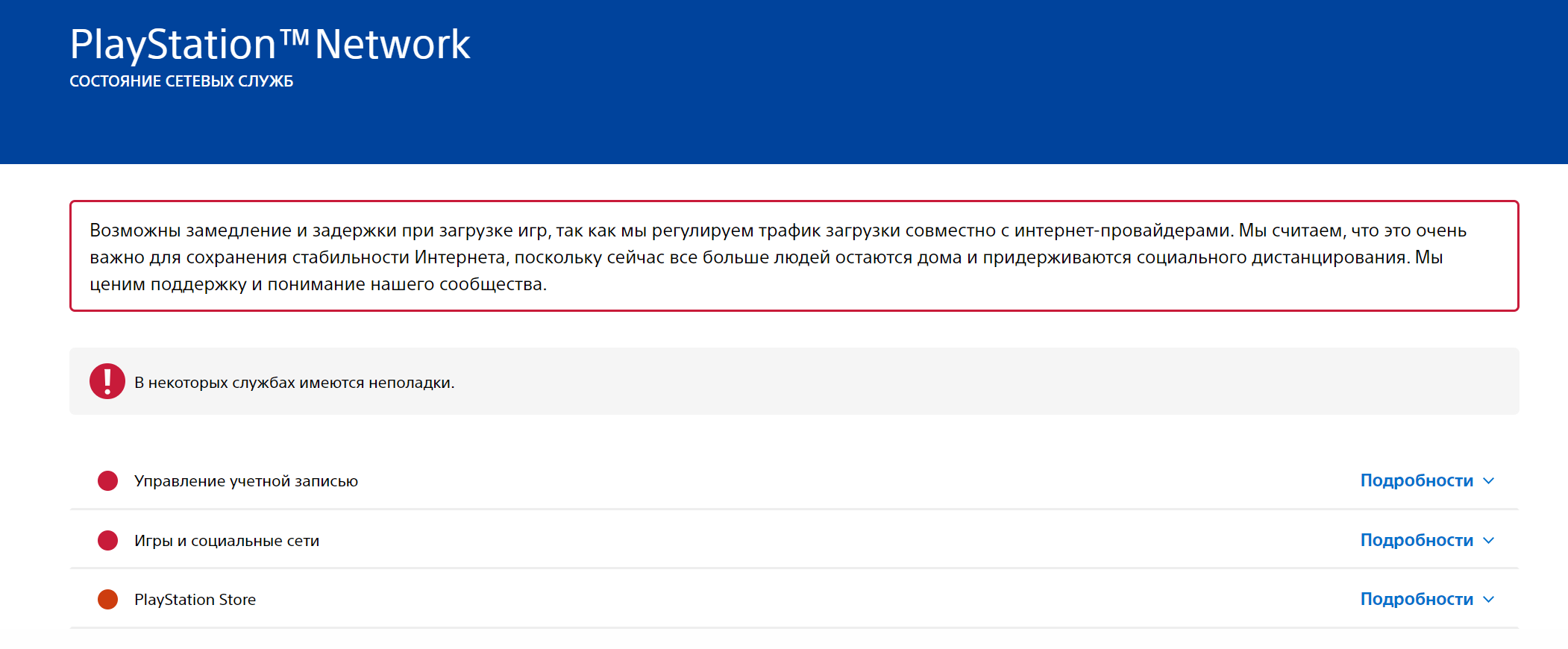Click the red status dot beside Игры и социальные сети
This screenshot has height=649, width=1568.
tap(108, 540)
